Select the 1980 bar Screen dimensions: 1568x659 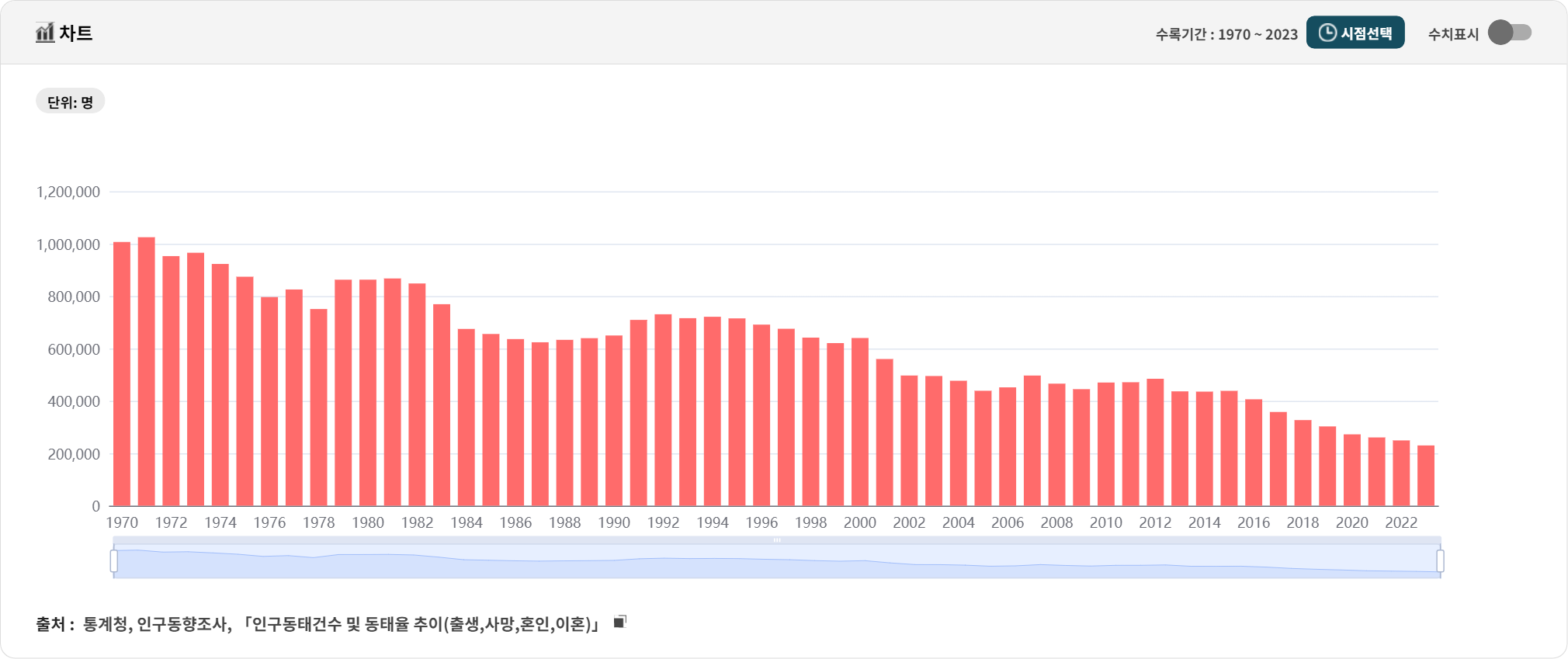[x=368, y=393]
